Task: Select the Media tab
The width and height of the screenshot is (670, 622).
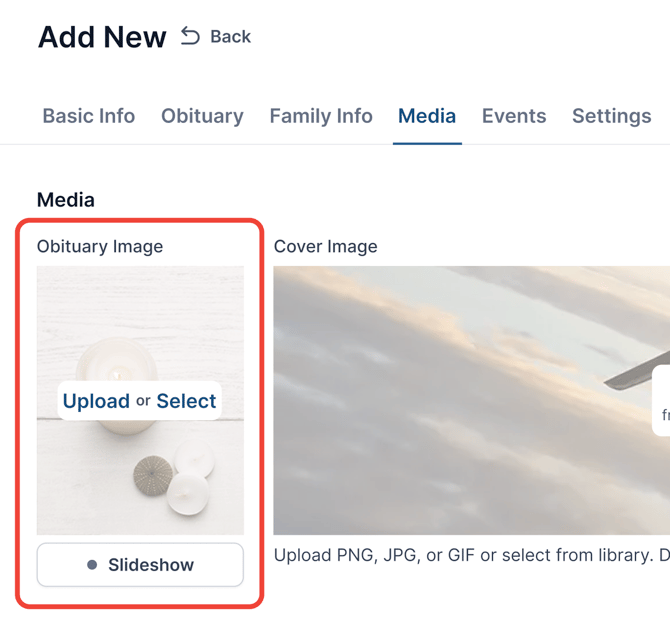Action: (x=427, y=116)
